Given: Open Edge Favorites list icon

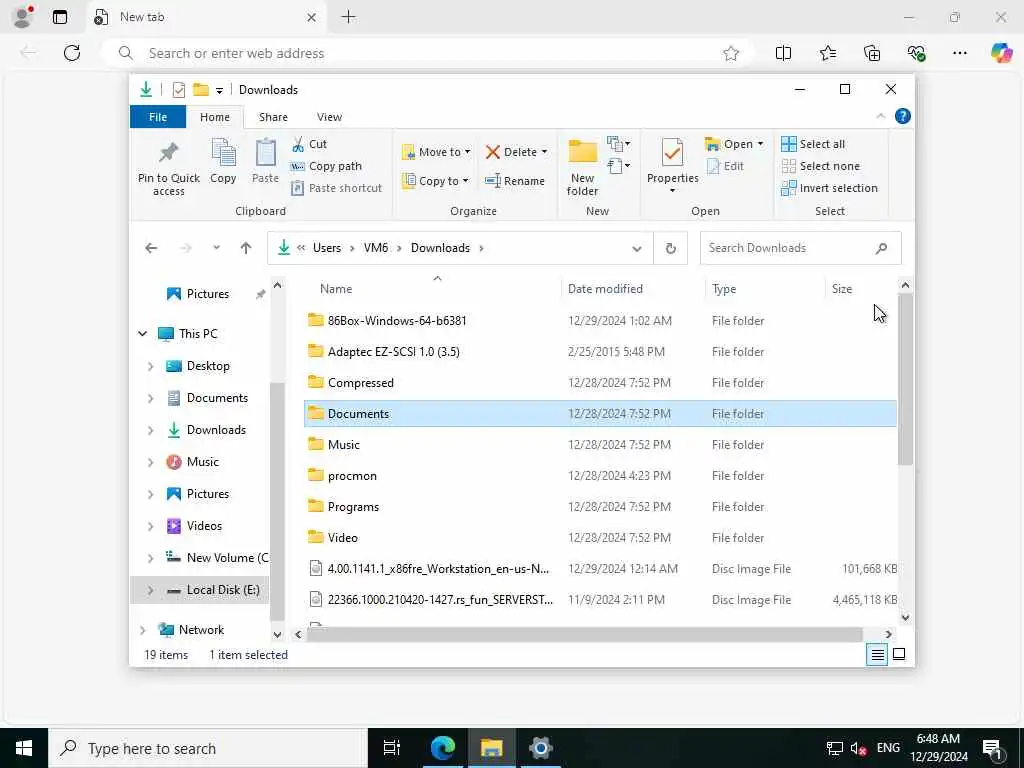Looking at the screenshot, I should pos(827,54).
